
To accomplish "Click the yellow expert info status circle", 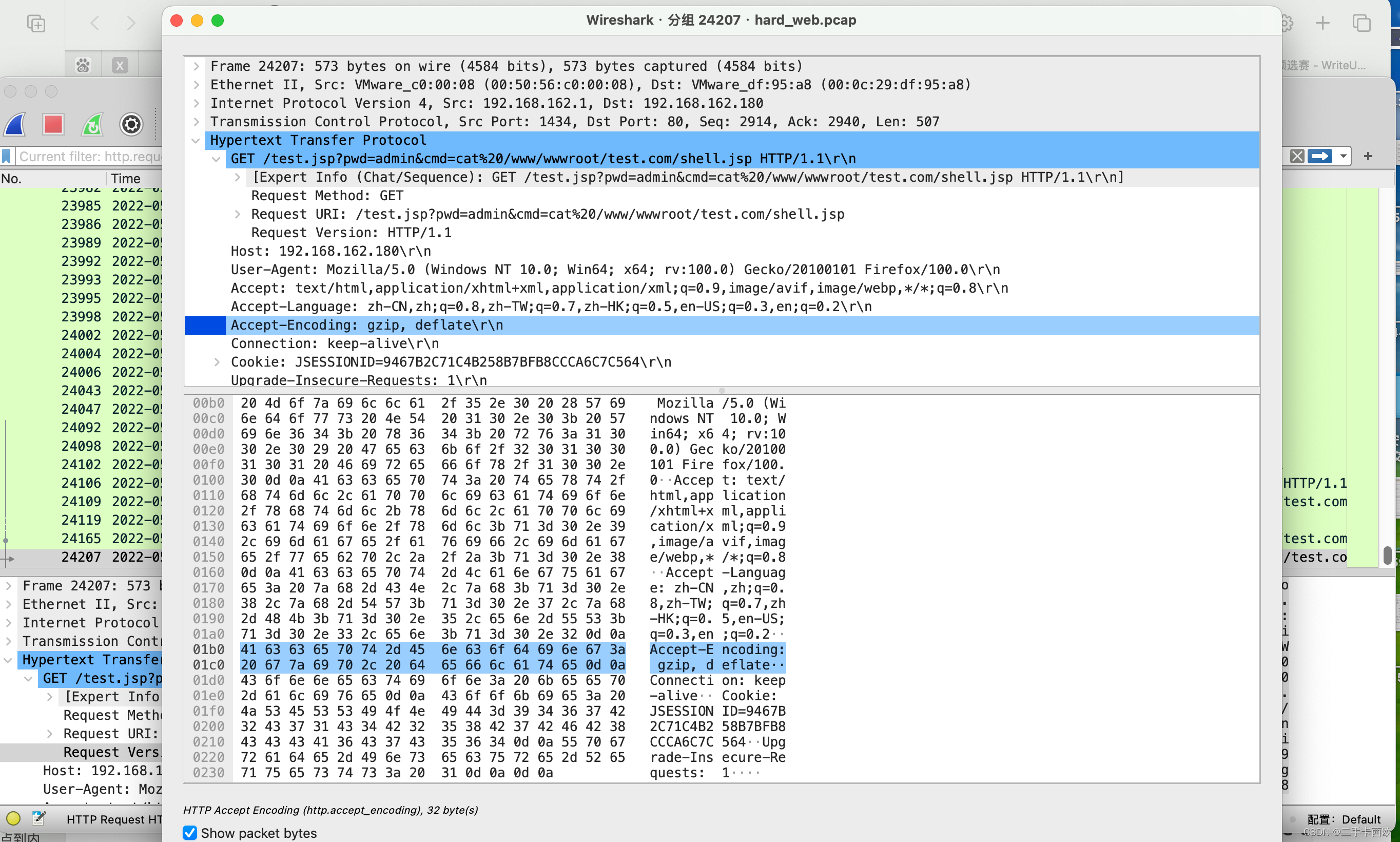I will (13, 818).
